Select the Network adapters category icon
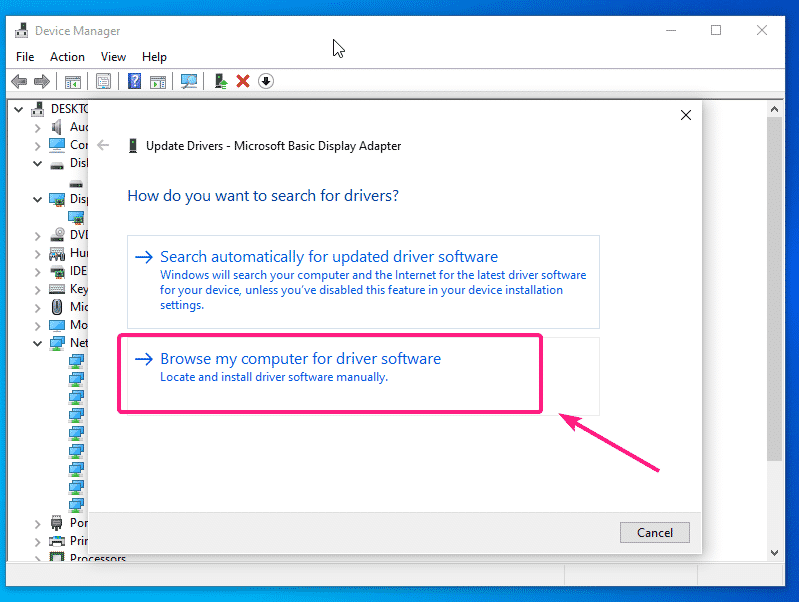The image size is (799, 602). point(57,343)
